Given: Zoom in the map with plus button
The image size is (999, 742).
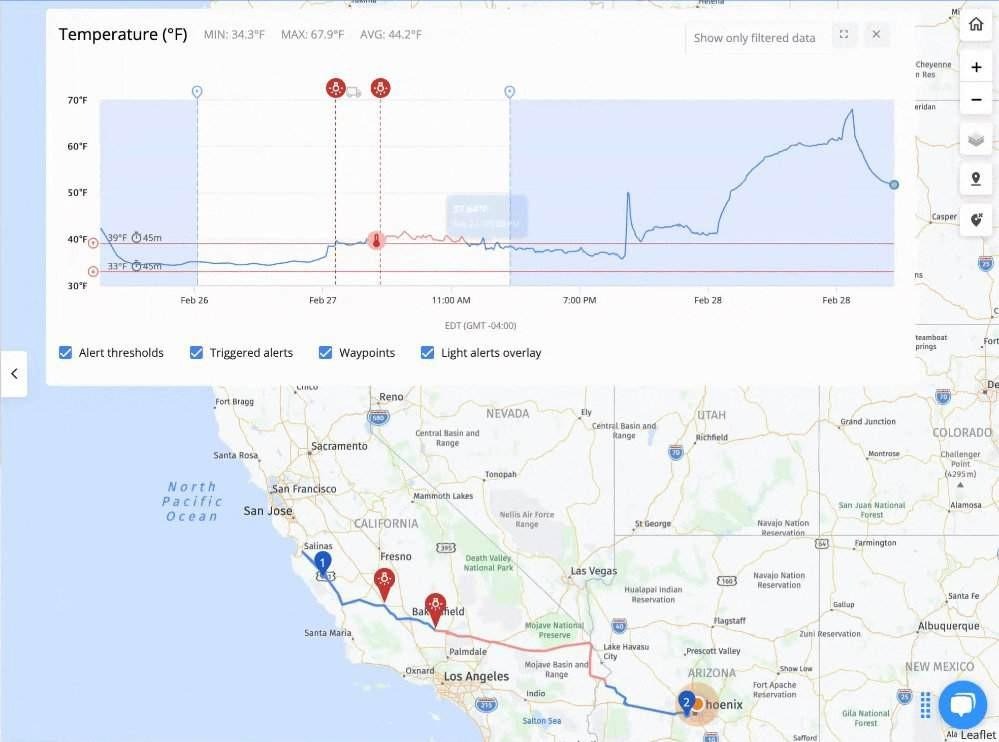Looking at the screenshot, I should [x=976, y=68].
